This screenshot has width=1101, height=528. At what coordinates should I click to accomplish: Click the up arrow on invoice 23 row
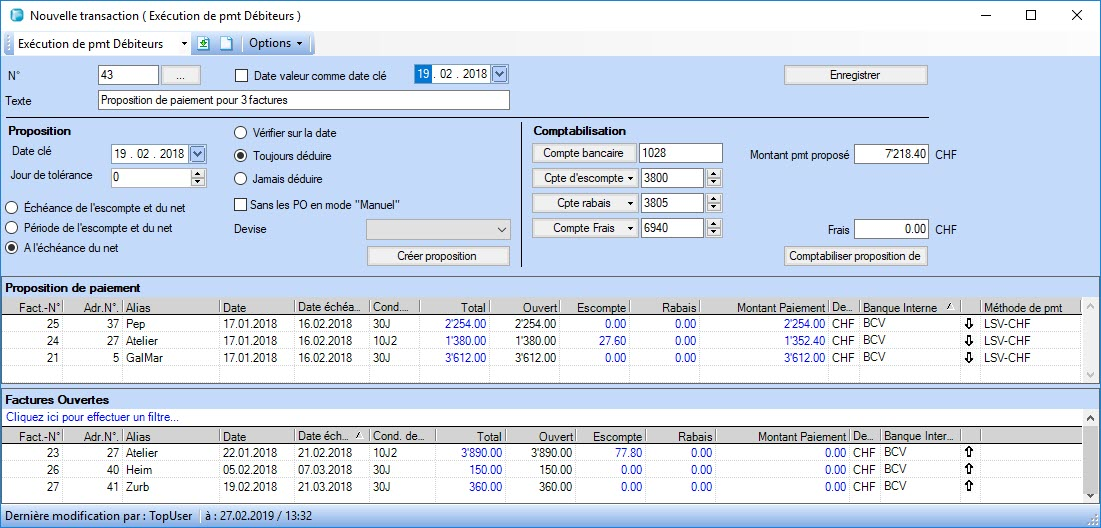pos(968,453)
